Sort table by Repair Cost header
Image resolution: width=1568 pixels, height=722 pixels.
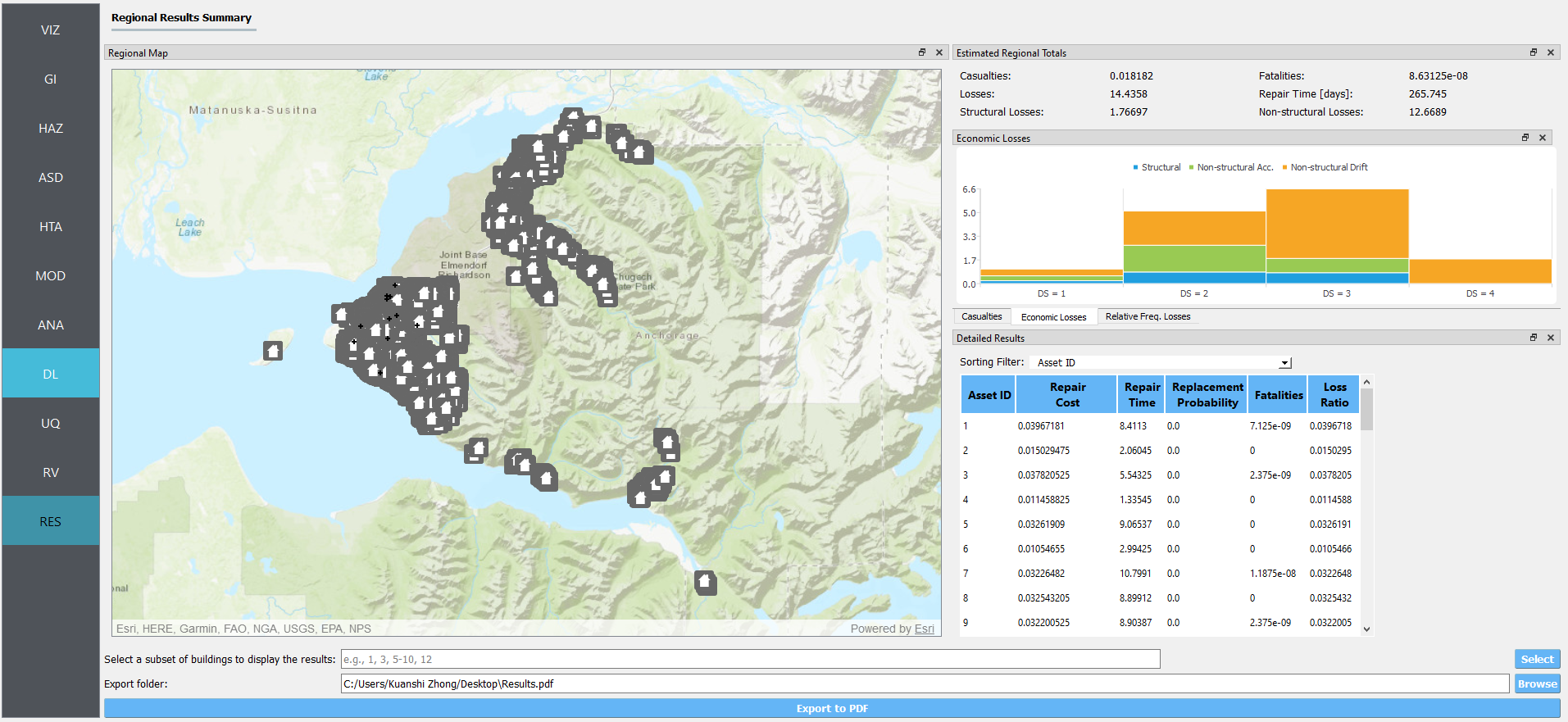(x=1066, y=394)
